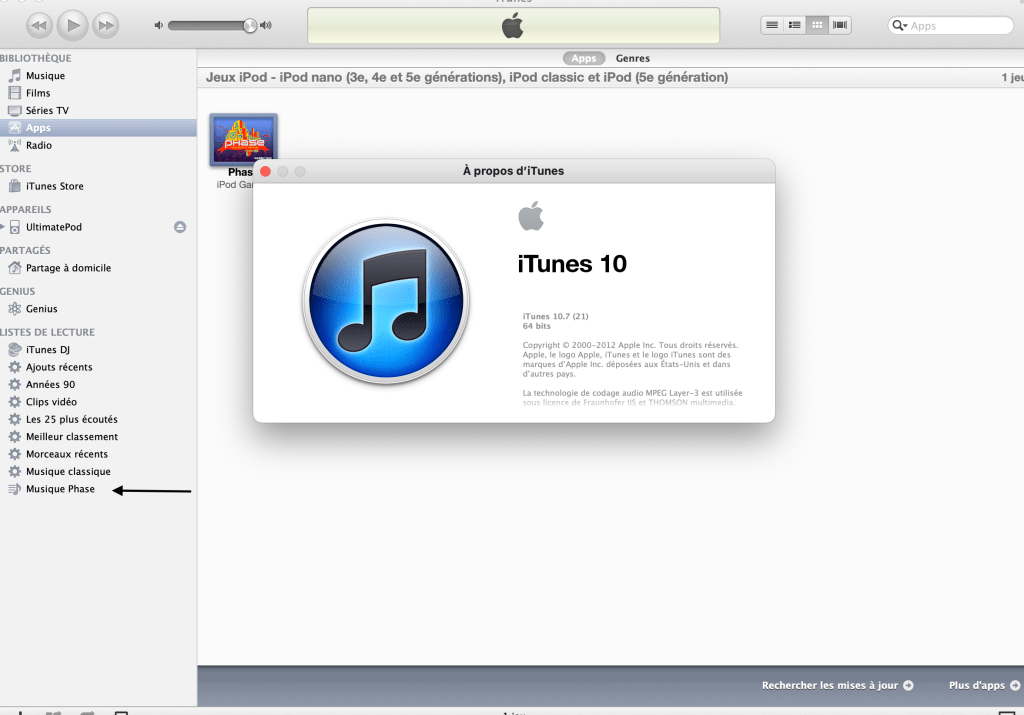Eject the UltimatePod device
This screenshot has width=1024, height=715.
coord(180,227)
